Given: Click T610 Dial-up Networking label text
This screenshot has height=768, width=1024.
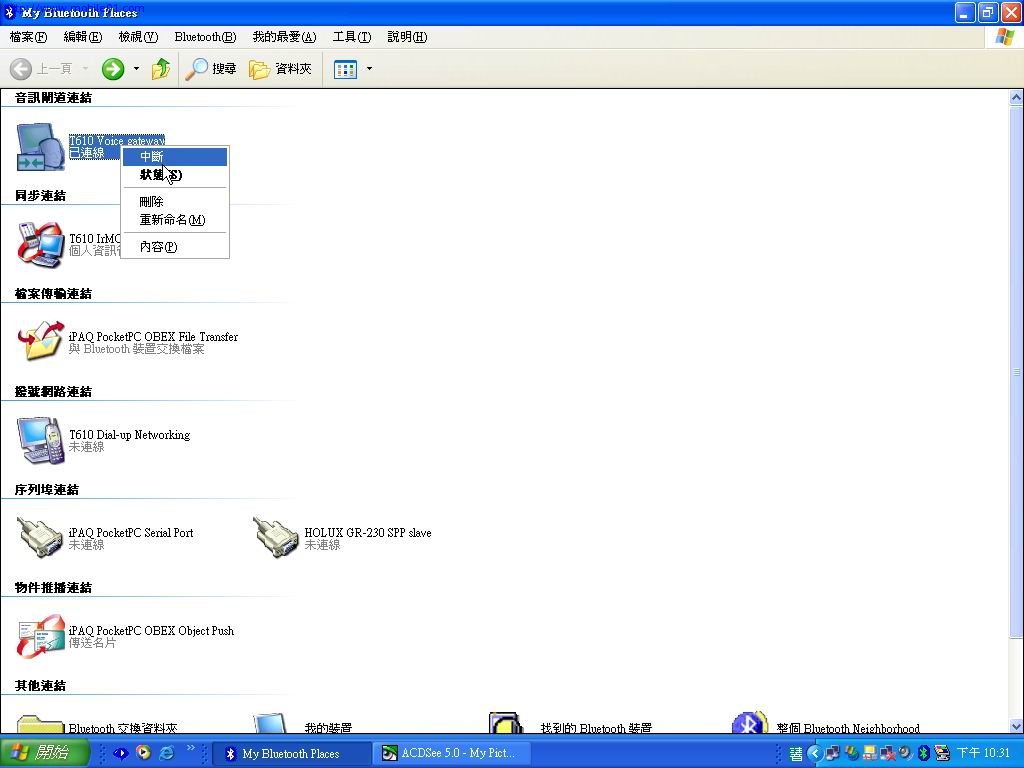Looking at the screenshot, I should coord(129,435).
